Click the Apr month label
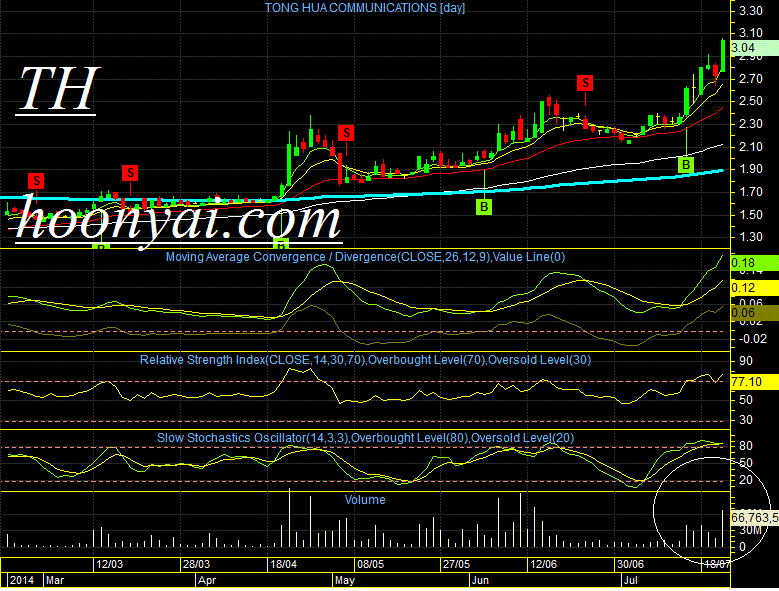Screen dimensions: 779x591 (207, 581)
